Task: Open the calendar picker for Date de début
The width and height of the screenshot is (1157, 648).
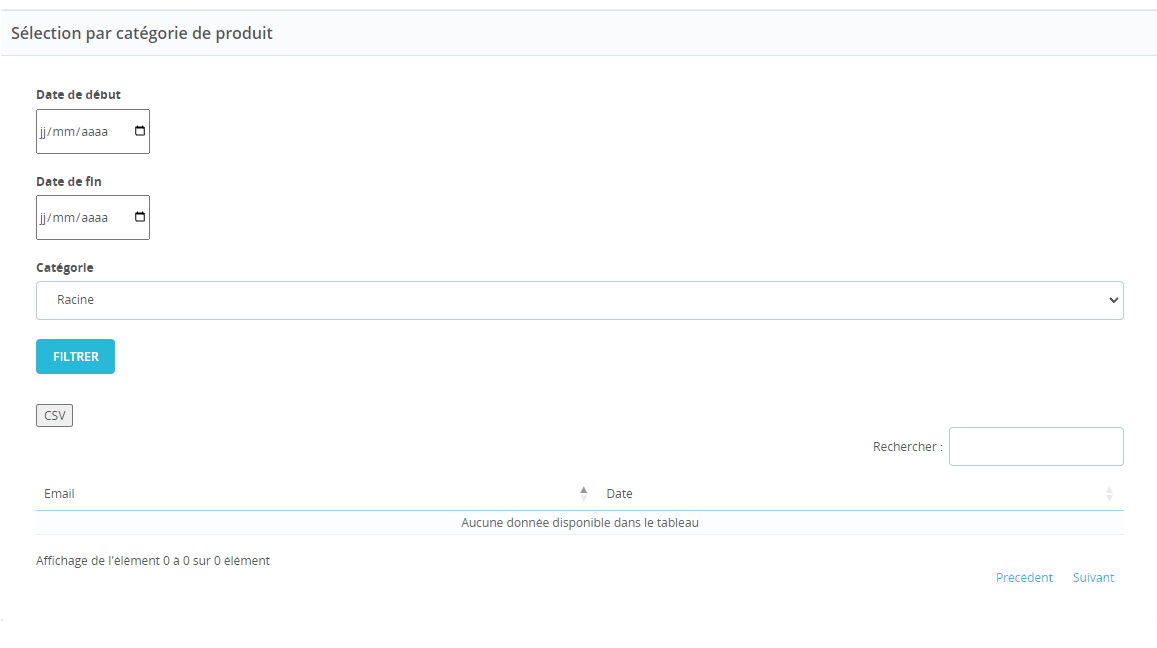Action: coord(139,131)
